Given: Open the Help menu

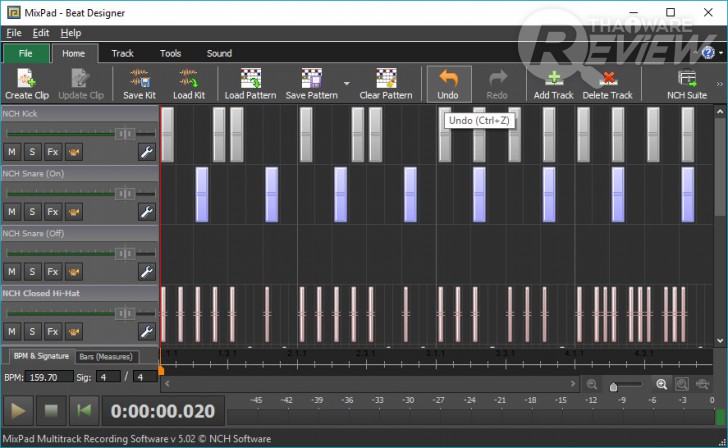Looking at the screenshot, I should pos(71,33).
